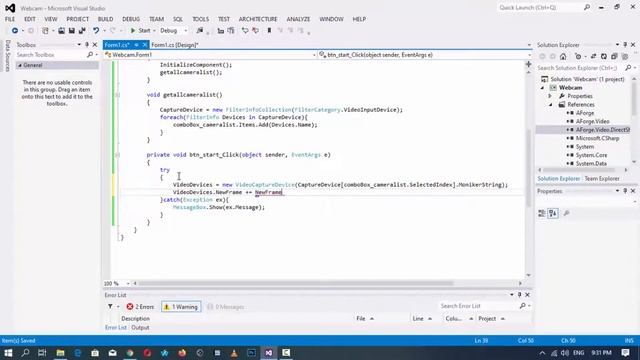Click Categorized view icon in Properties panel
Image resolution: width=640 pixels, height=360 pixels.
[542, 213]
